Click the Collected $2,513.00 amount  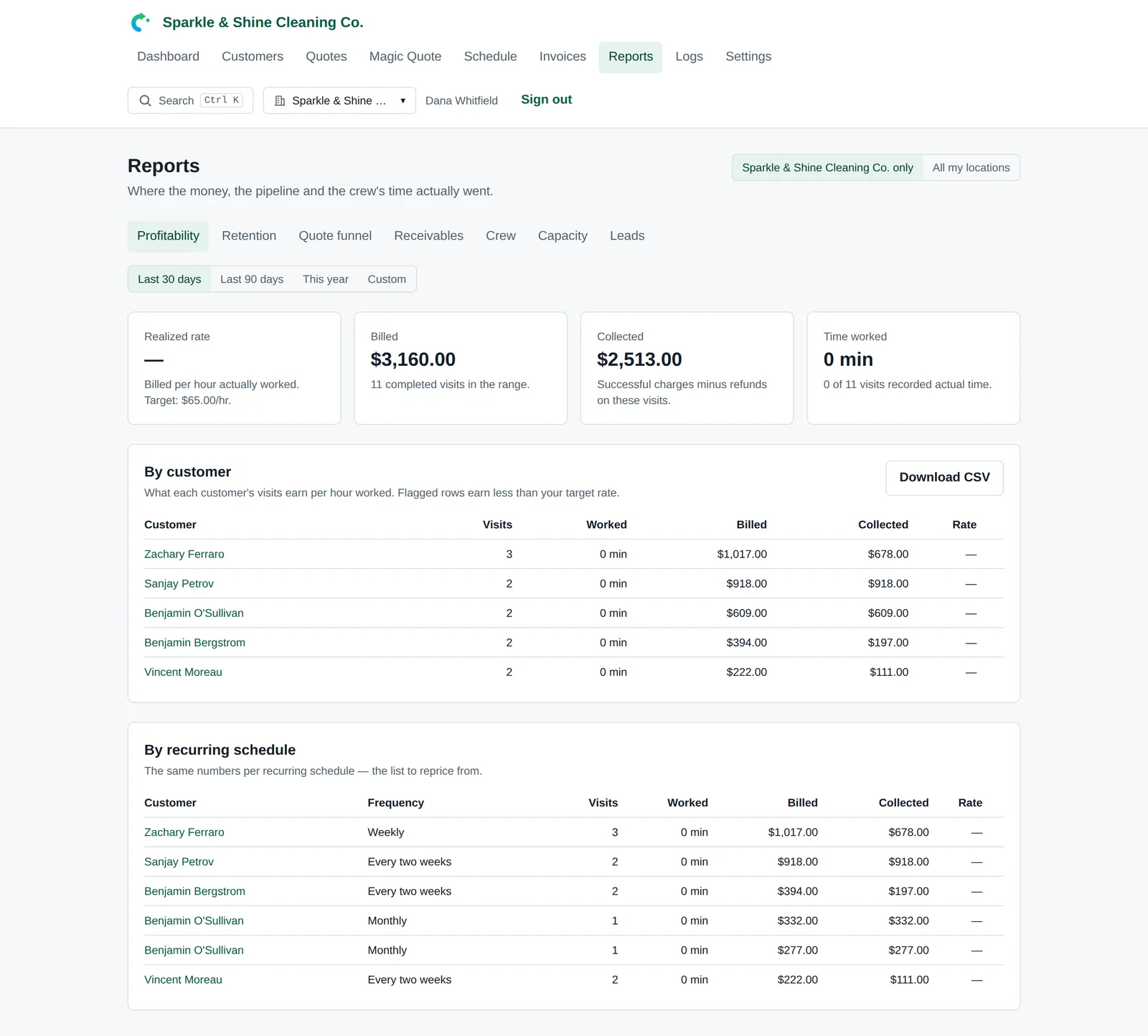click(x=639, y=359)
